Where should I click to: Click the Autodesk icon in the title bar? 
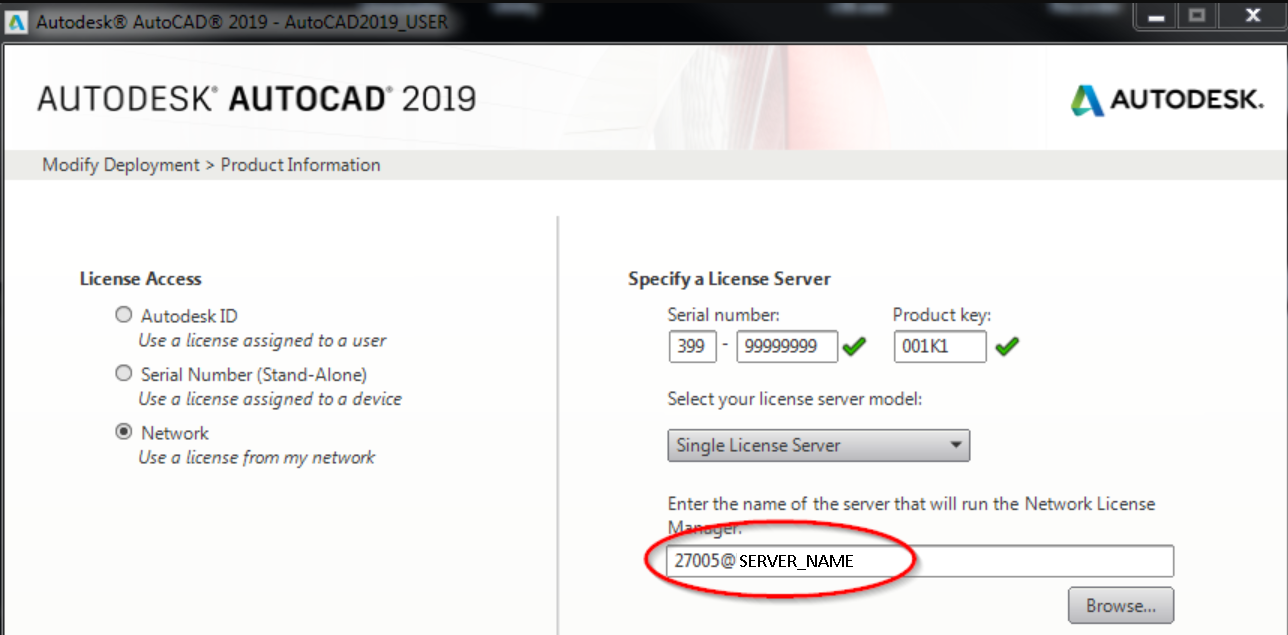(x=15, y=15)
